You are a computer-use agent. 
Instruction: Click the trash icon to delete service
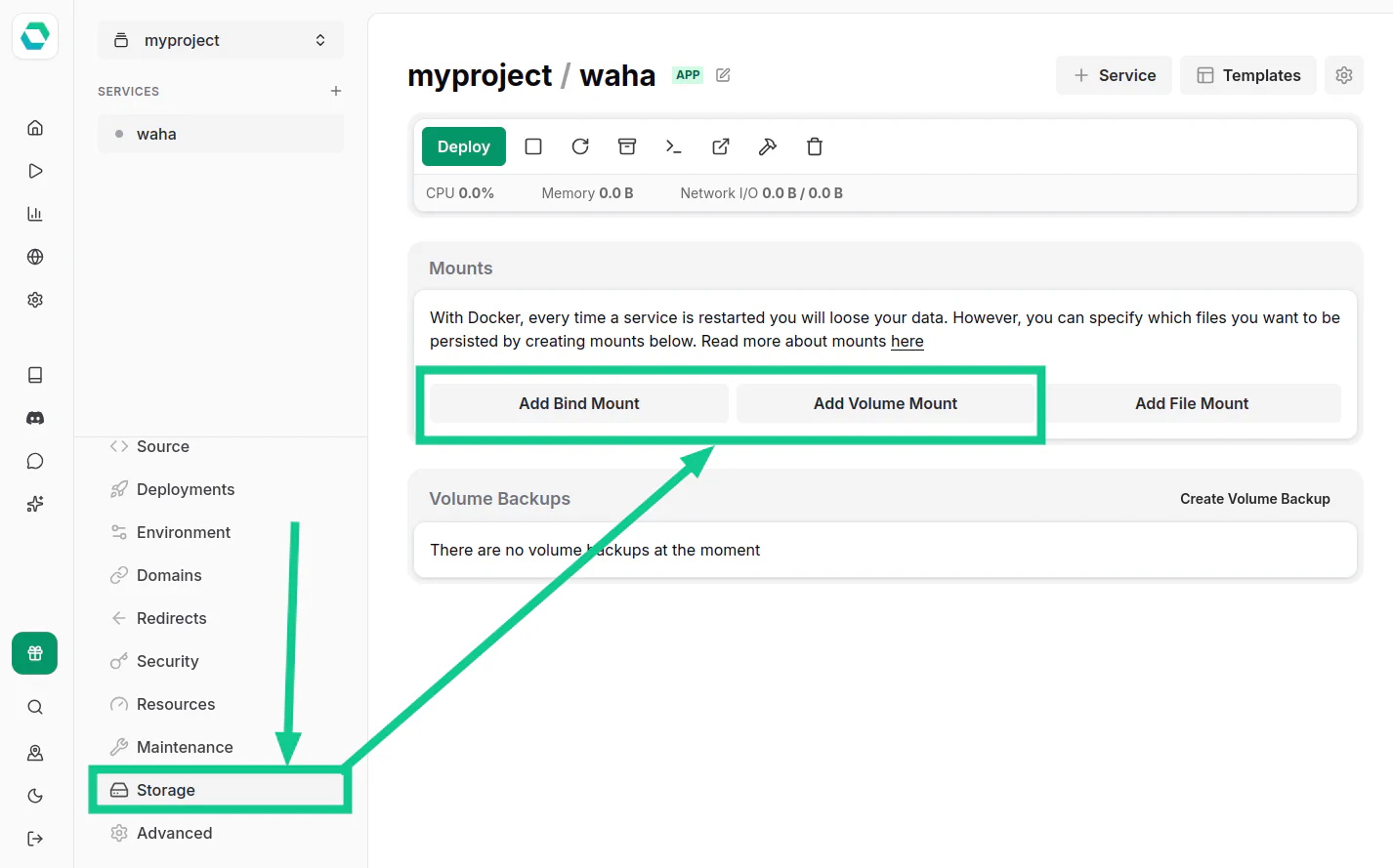815,146
